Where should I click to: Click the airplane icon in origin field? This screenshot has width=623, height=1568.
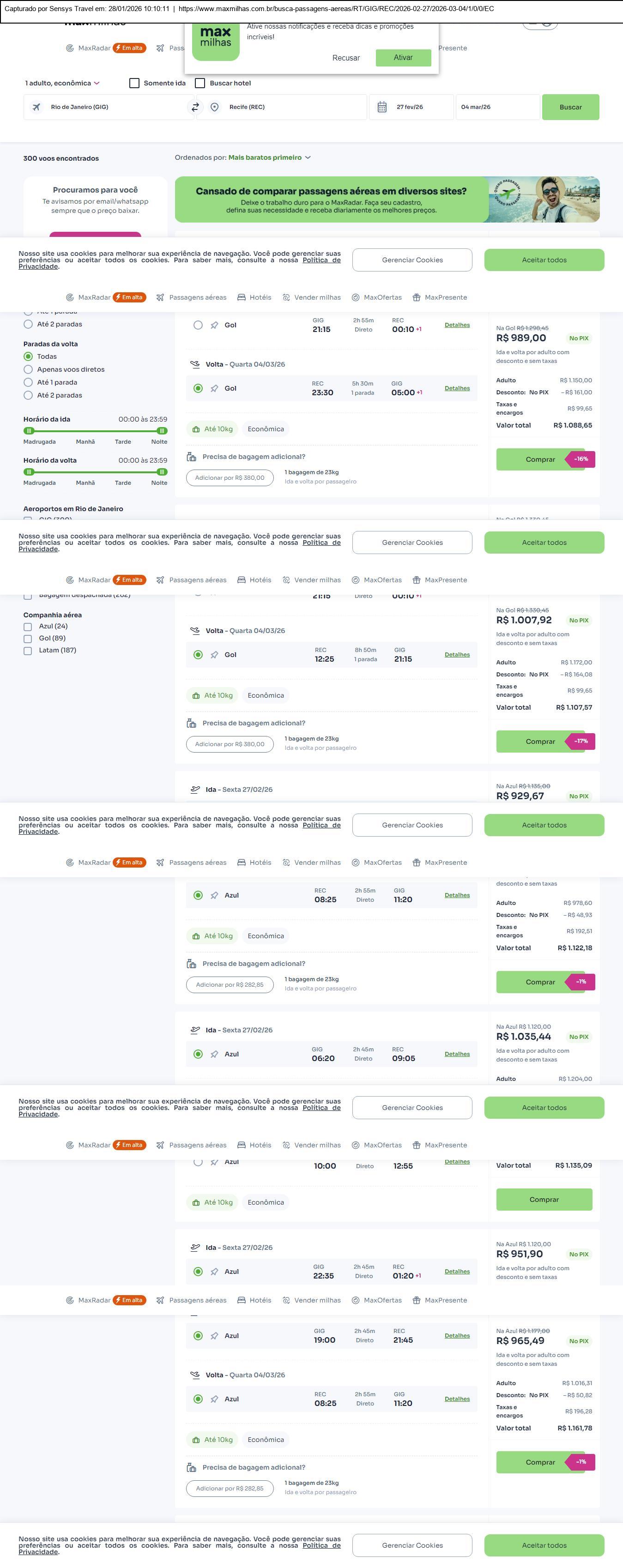(36, 107)
